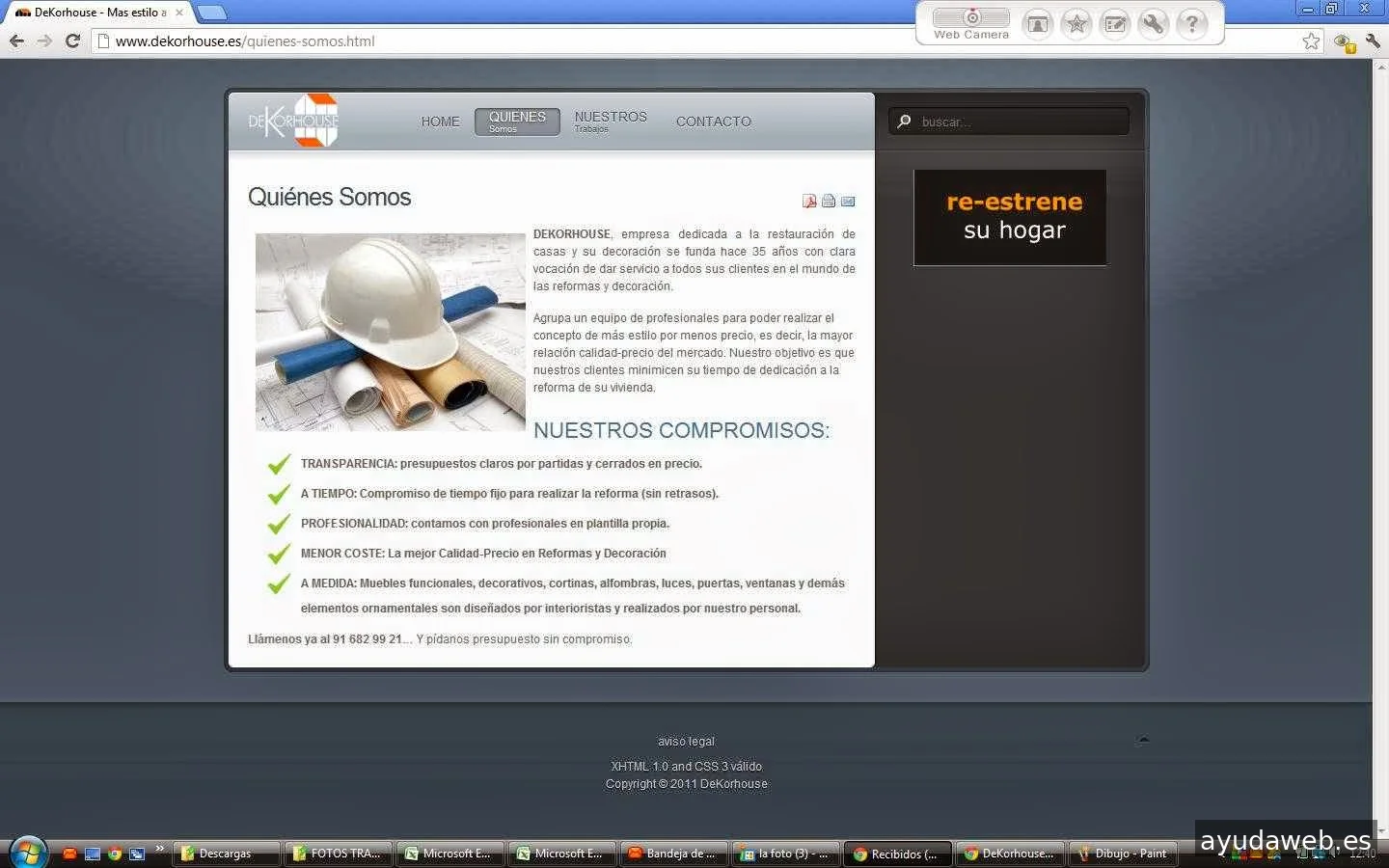
Task: Open Chrome wrench settings menu
Action: [x=1374, y=41]
